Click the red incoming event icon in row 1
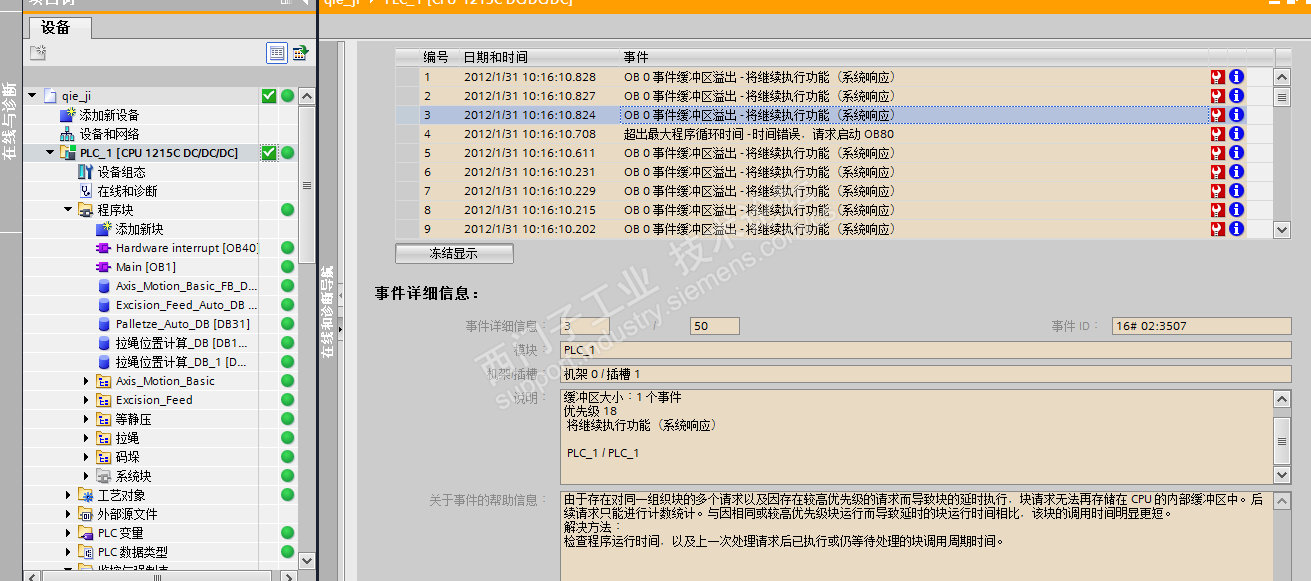Viewport: 1311px width, 581px height. [x=1217, y=77]
